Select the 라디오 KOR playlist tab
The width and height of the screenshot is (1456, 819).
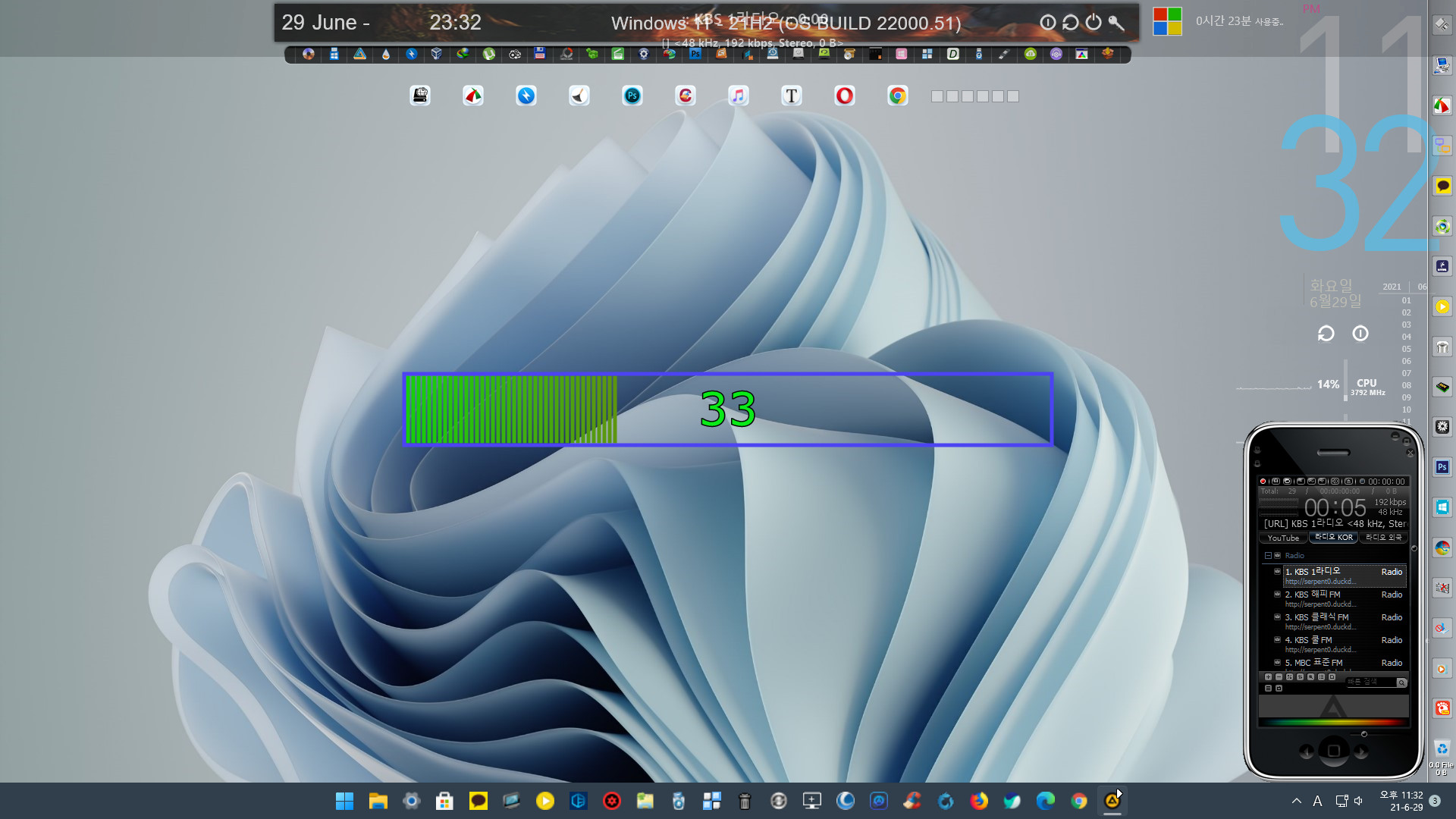[1333, 537]
